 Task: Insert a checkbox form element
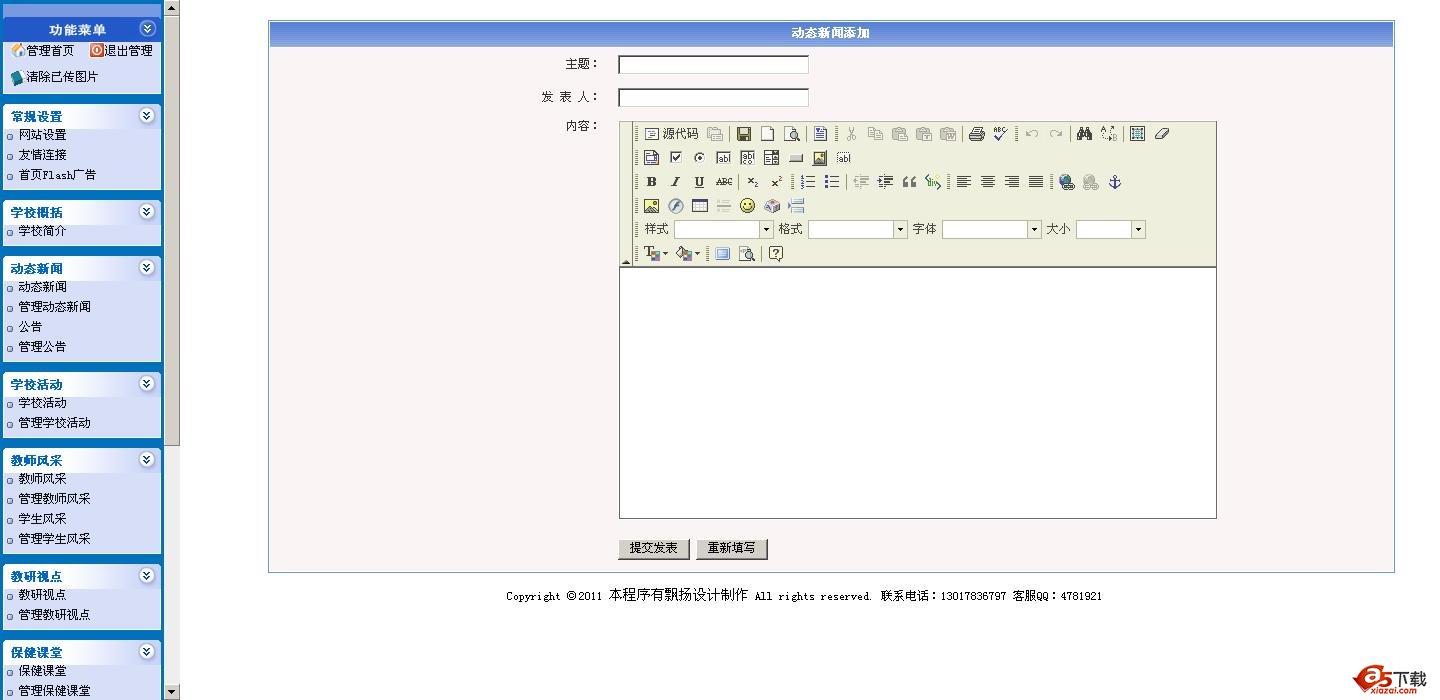pos(675,158)
